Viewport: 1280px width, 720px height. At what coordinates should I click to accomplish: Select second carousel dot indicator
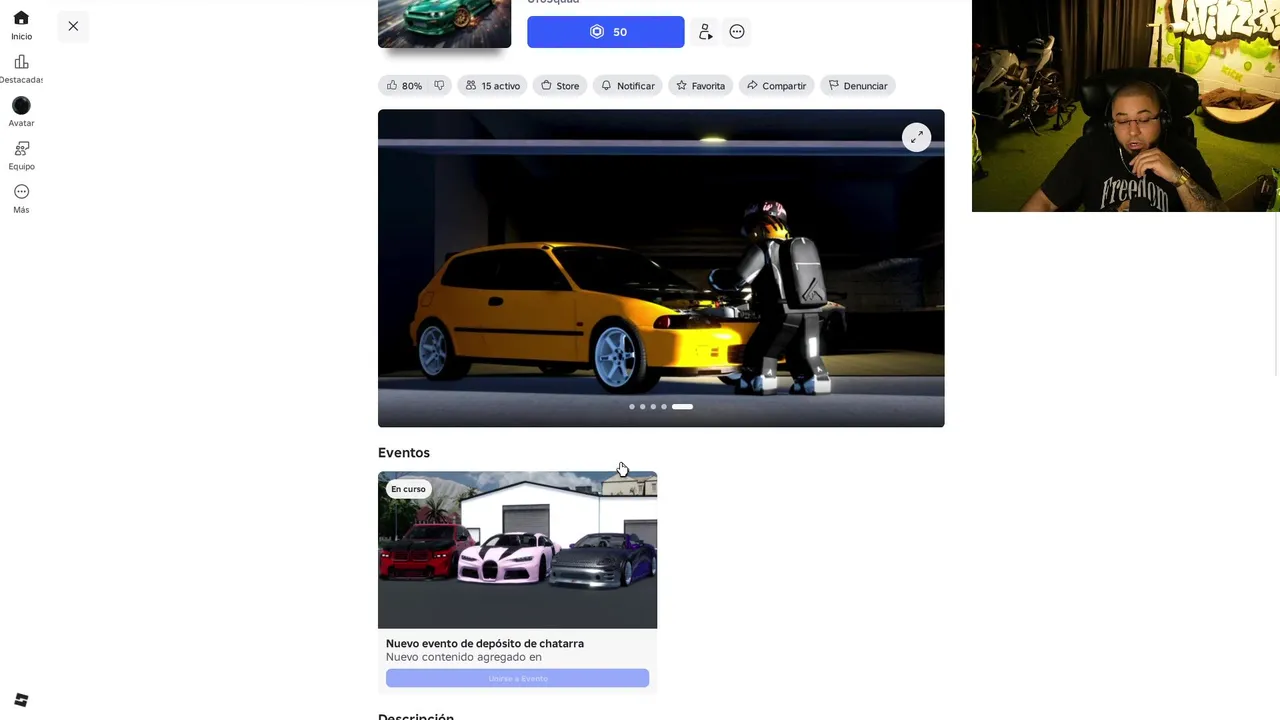[642, 407]
